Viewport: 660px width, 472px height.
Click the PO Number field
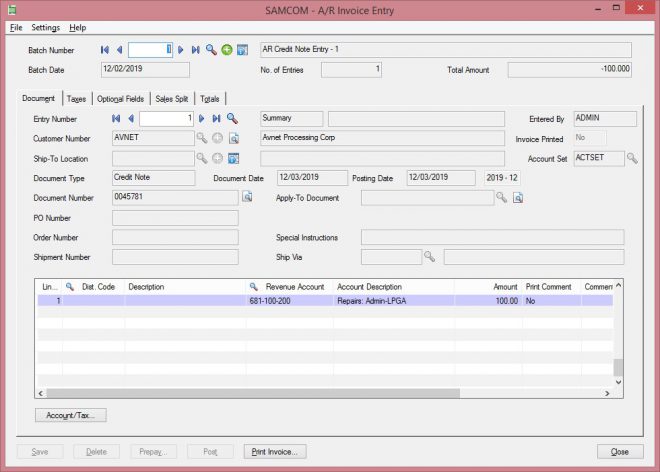175,218
